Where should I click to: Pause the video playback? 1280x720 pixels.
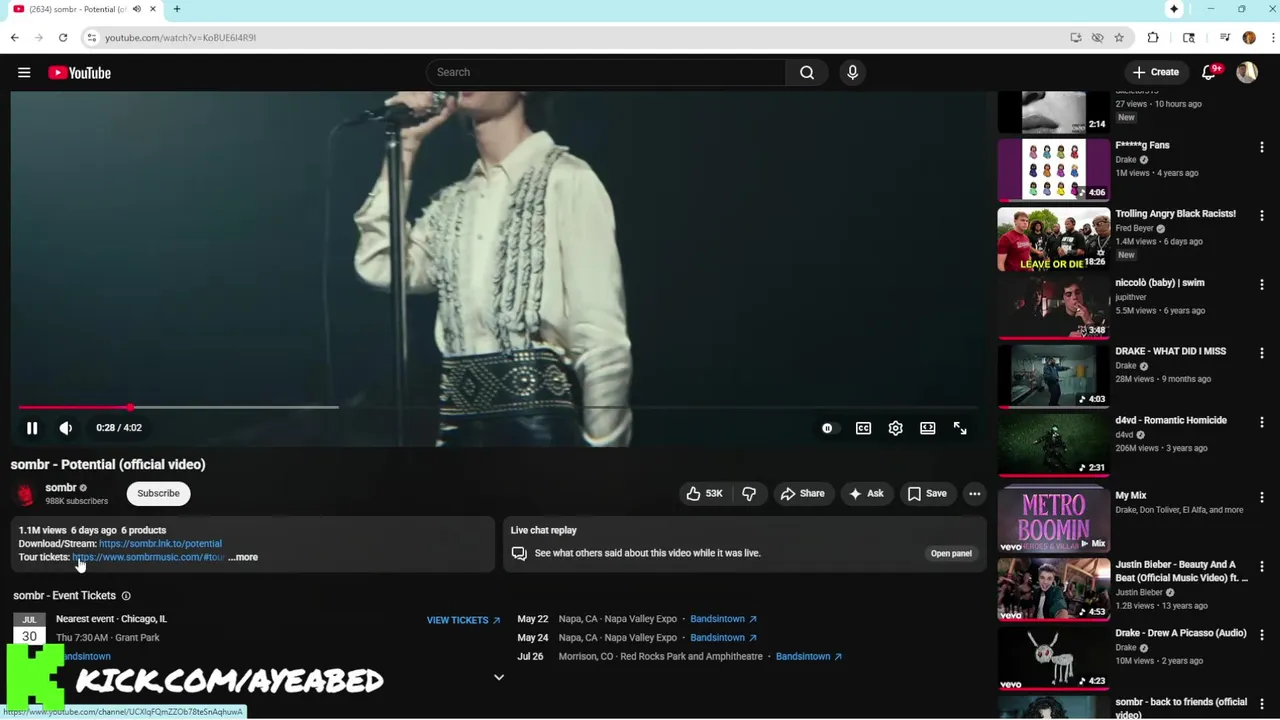(32, 428)
